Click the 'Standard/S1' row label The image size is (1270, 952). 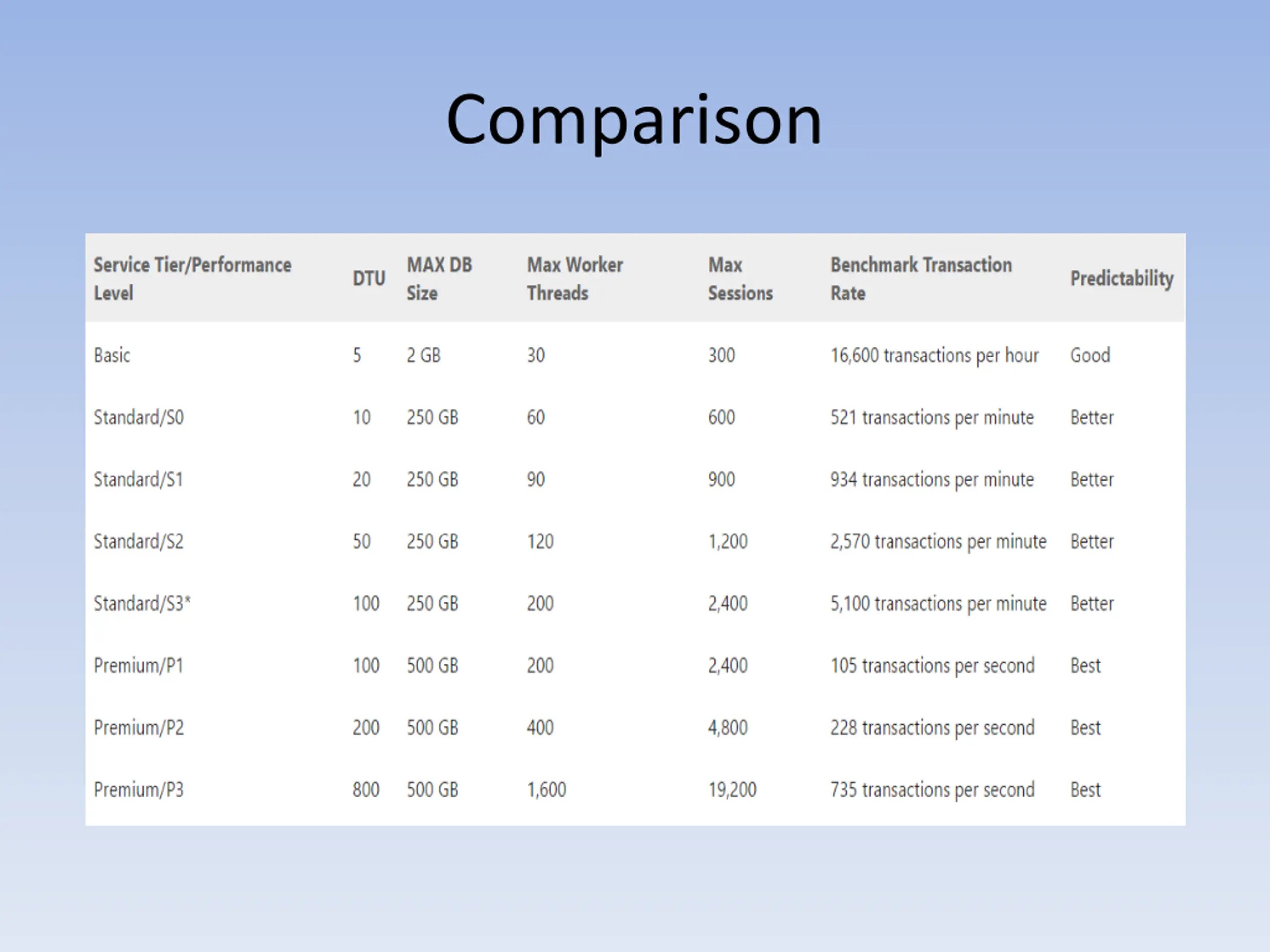coord(138,479)
